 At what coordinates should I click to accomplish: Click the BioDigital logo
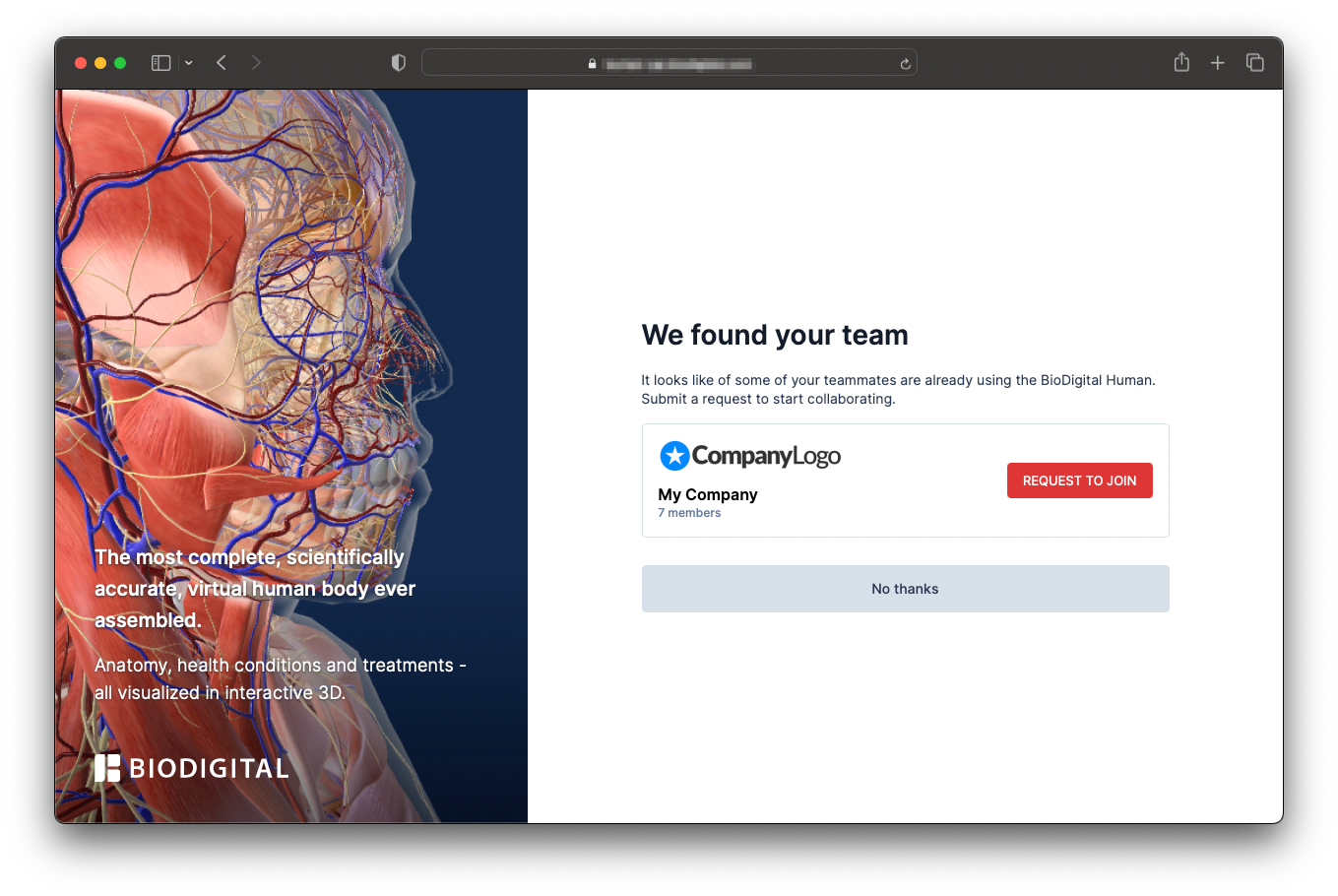[x=192, y=768]
